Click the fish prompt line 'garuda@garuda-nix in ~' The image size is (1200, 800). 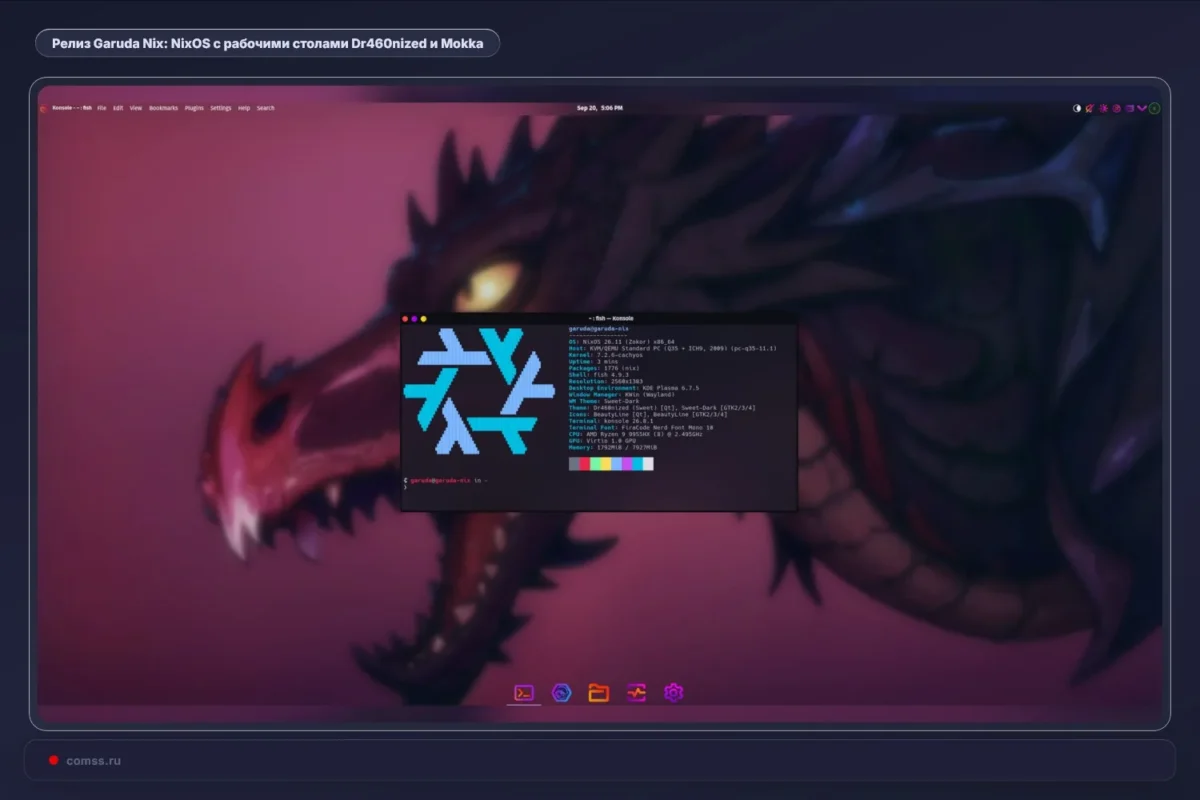pos(445,480)
